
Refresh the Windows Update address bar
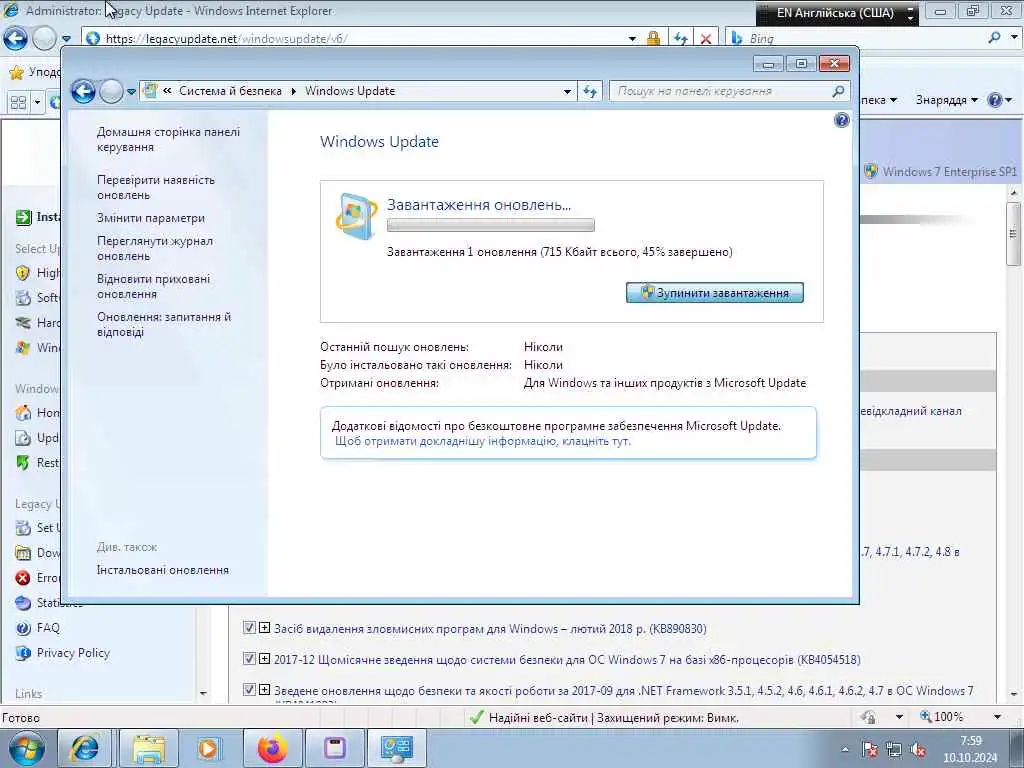(x=590, y=91)
